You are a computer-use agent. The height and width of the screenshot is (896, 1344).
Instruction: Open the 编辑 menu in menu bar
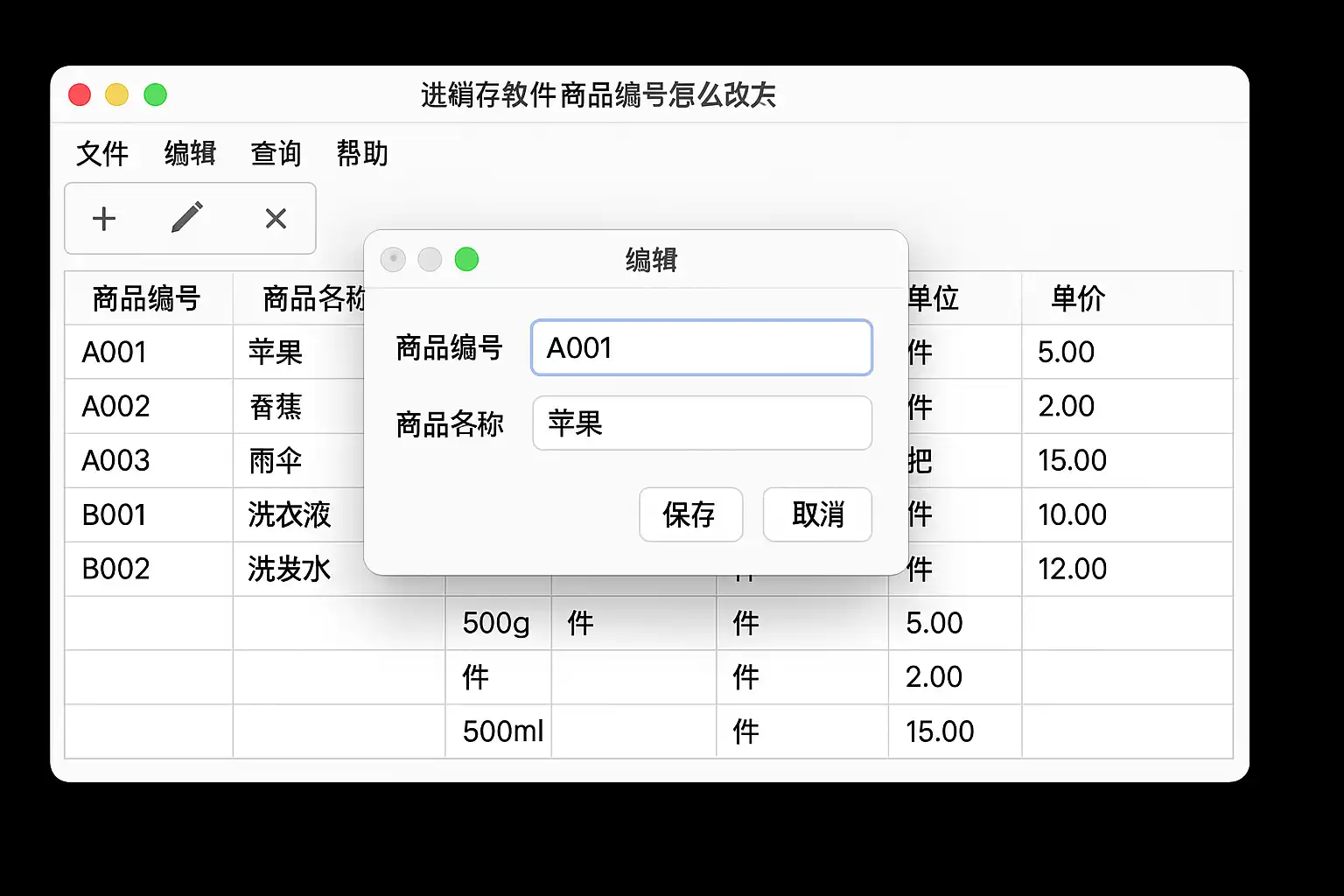(190, 154)
